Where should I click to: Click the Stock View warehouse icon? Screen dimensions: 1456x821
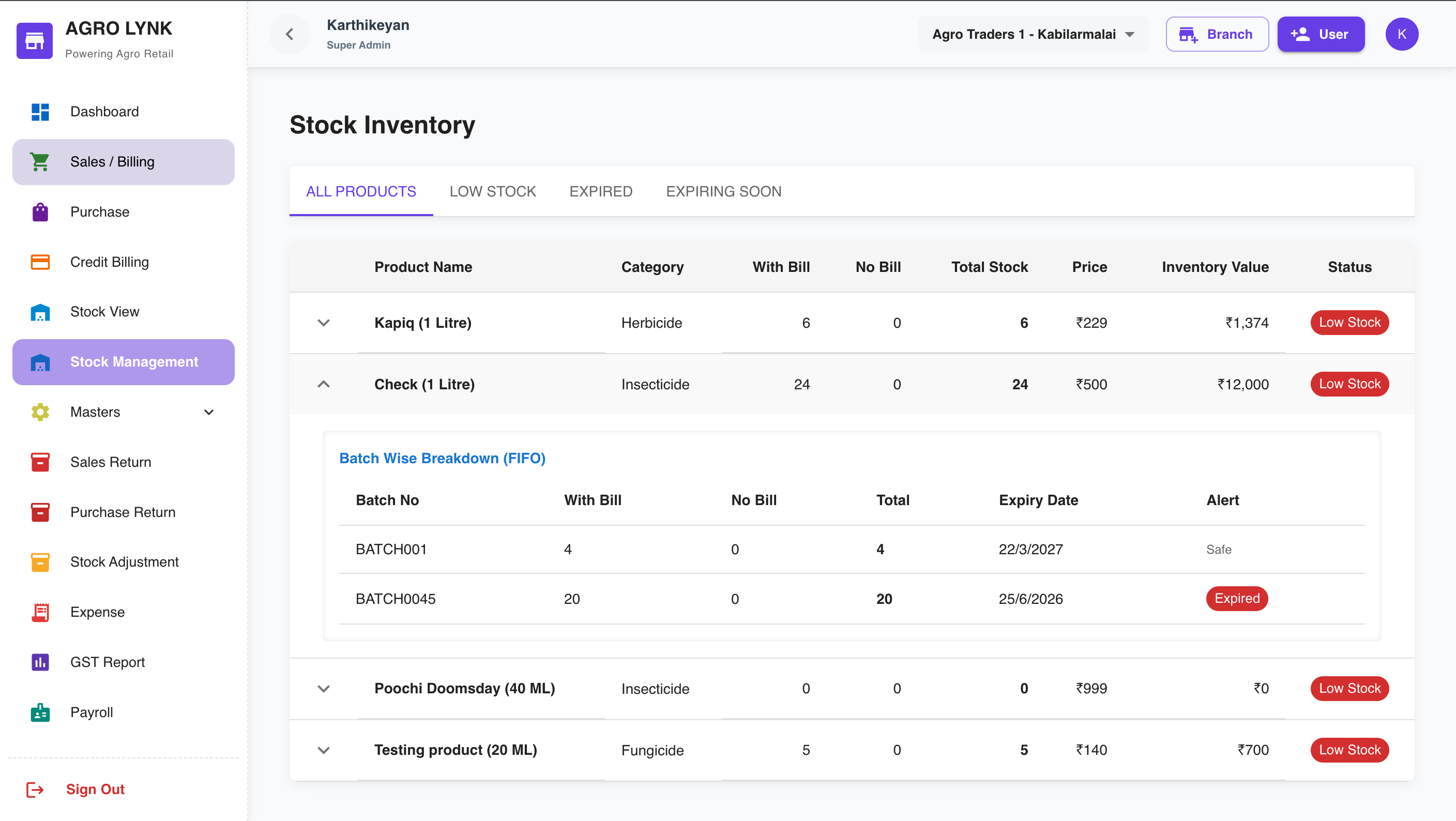40,312
